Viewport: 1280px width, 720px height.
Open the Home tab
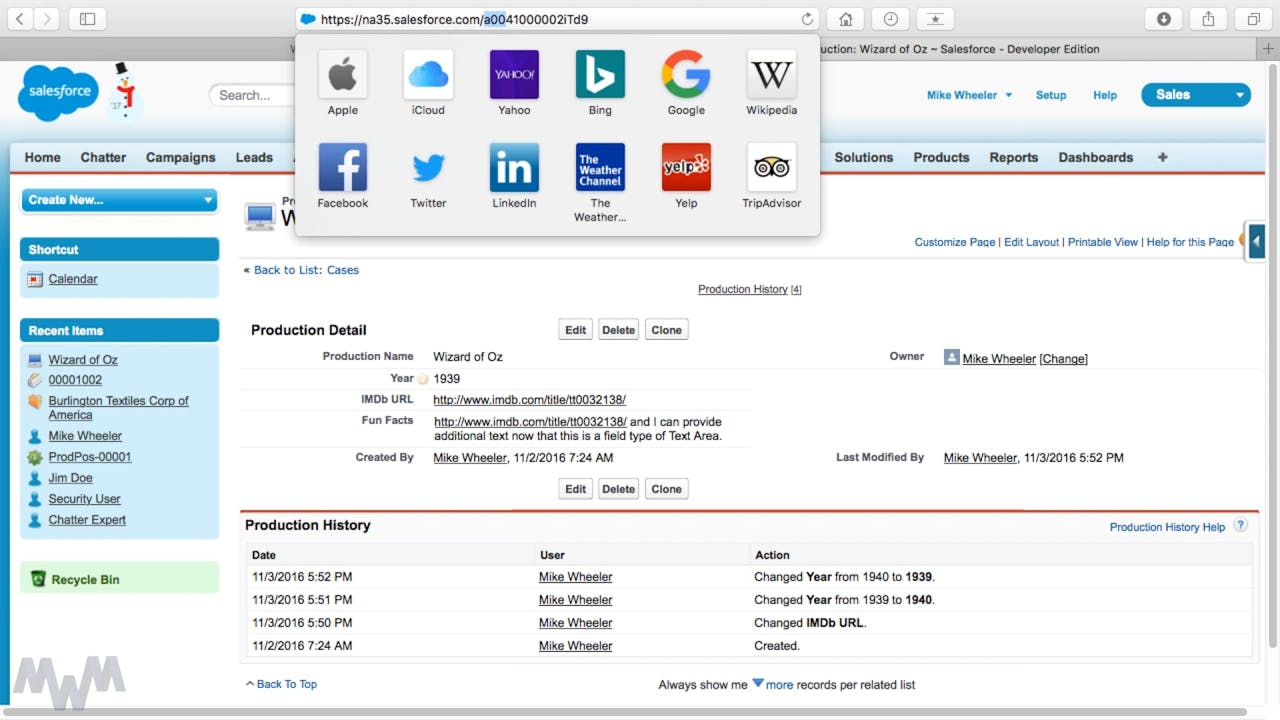click(43, 157)
